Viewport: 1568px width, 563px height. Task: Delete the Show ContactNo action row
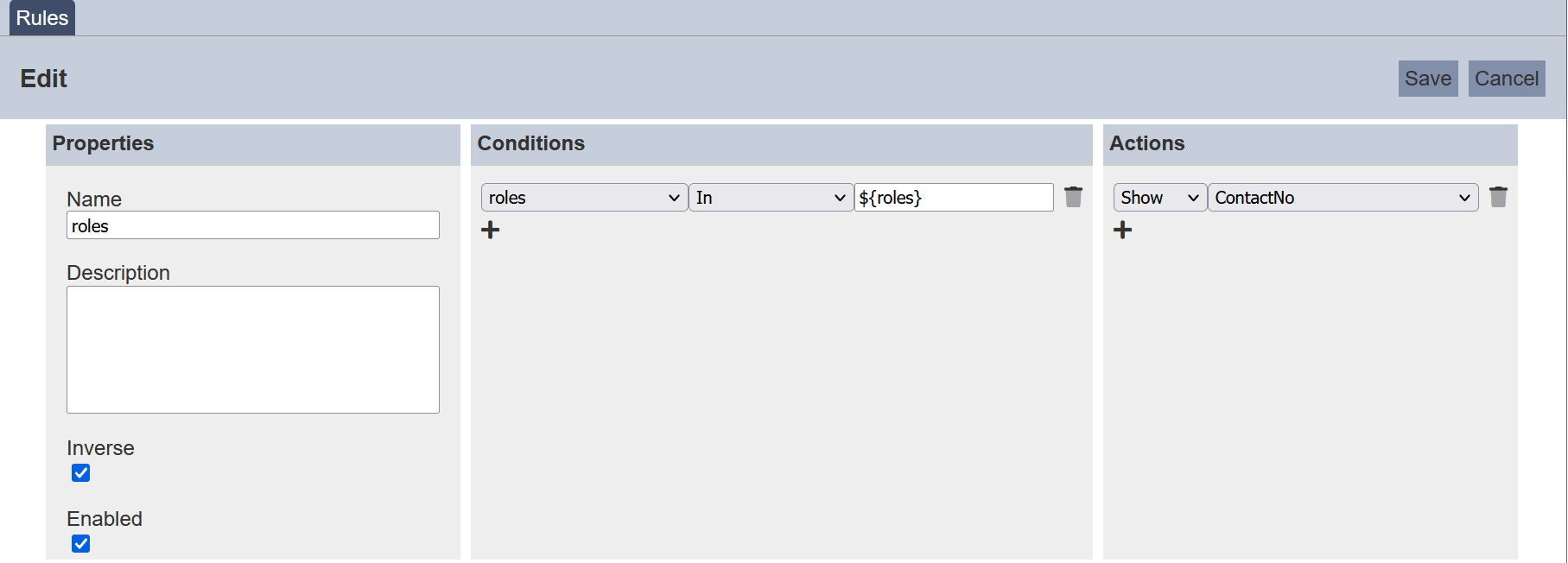[1498, 197]
